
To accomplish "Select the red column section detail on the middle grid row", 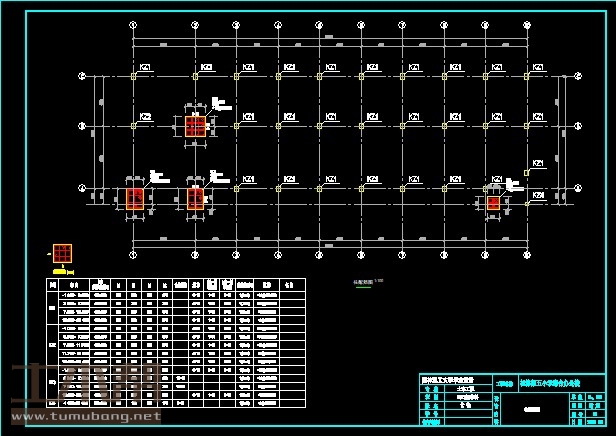I will tap(195, 126).
